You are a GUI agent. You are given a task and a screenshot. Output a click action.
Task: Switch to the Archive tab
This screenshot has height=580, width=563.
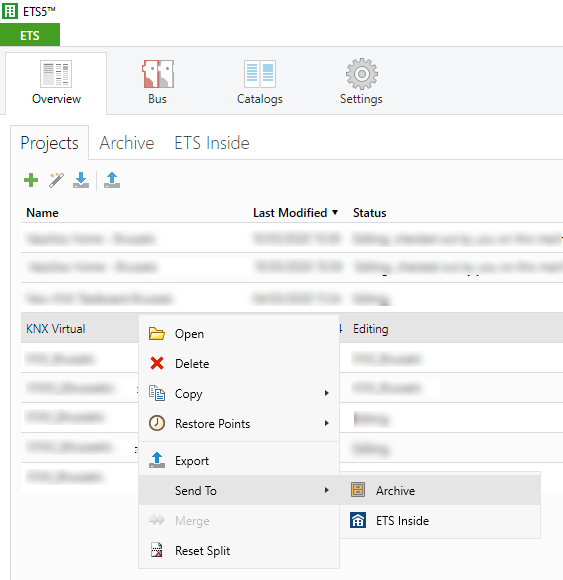(127, 143)
